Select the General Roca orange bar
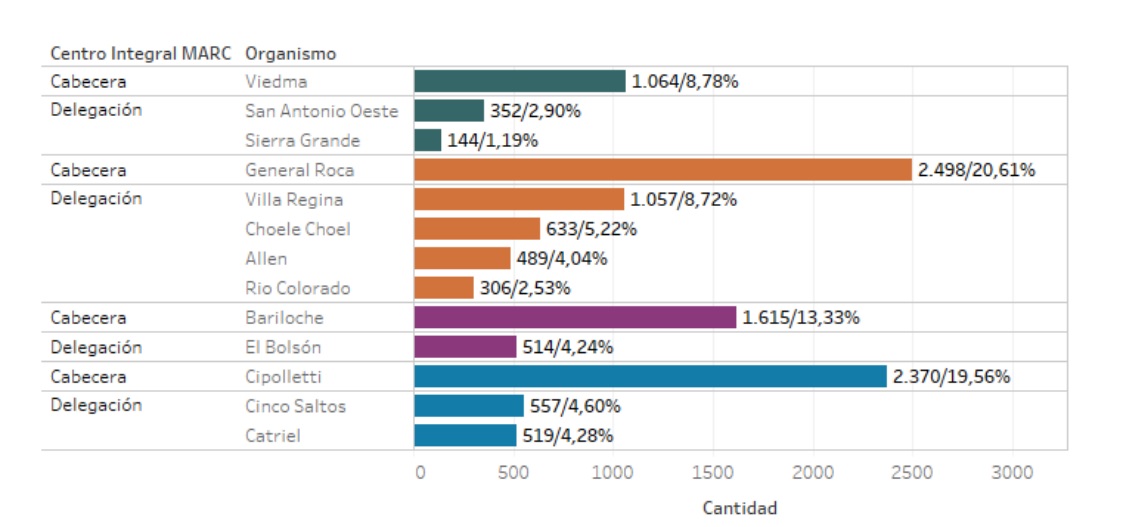Image resolution: width=1121 pixels, height=527 pixels. point(662,170)
